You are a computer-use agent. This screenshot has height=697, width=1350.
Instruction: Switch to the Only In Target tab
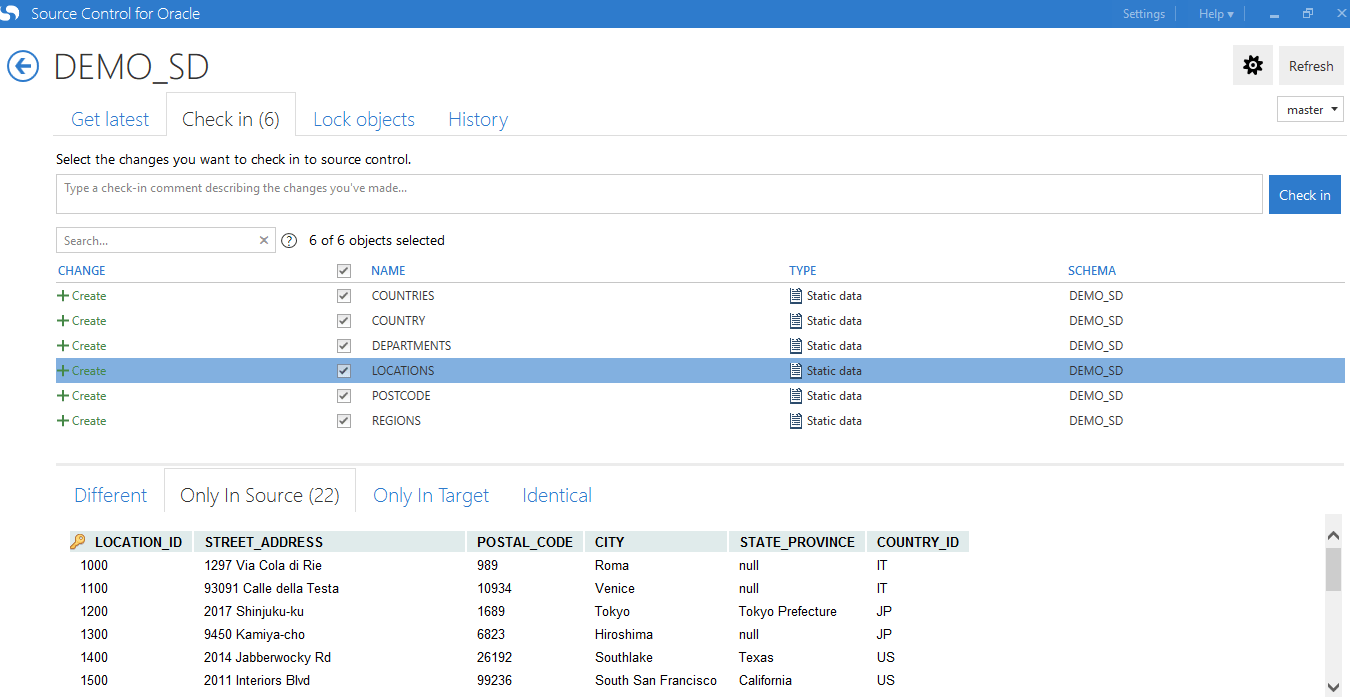coord(431,495)
